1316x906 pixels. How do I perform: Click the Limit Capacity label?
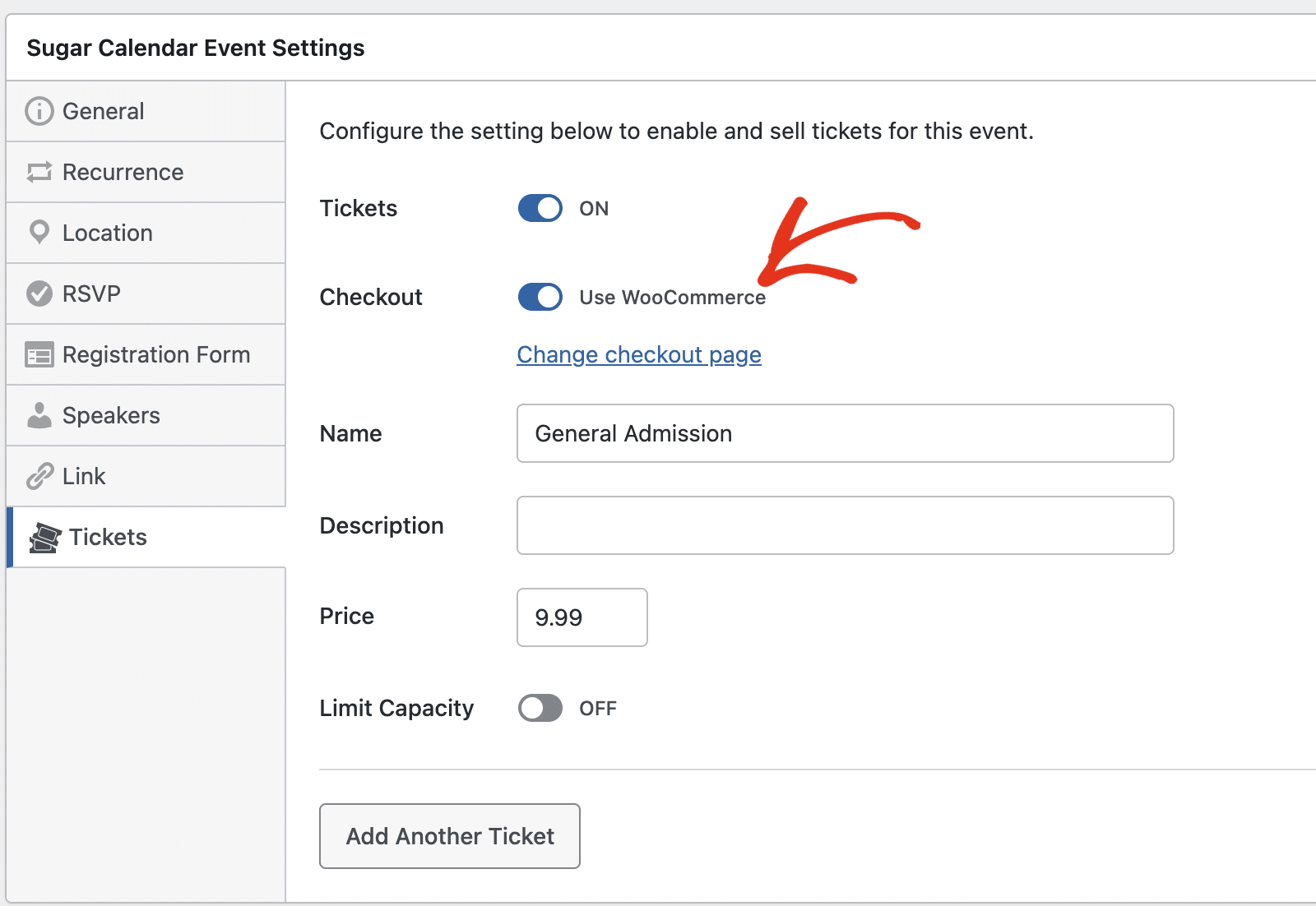(x=396, y=708)
